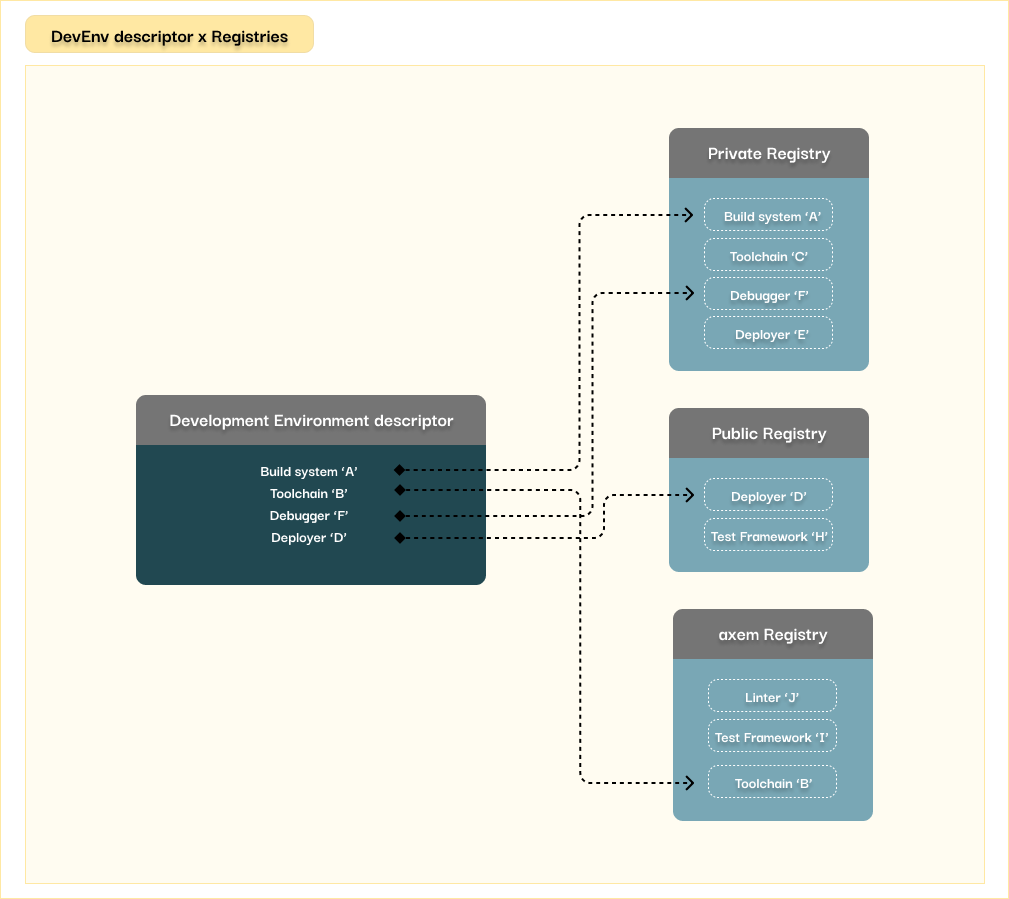Image resolution: width=1009 pixels, height=899 pixels.
Task: Select Toolchain 'B' in axem Registry
Action: pyautogui.click(x=772, y=782)
